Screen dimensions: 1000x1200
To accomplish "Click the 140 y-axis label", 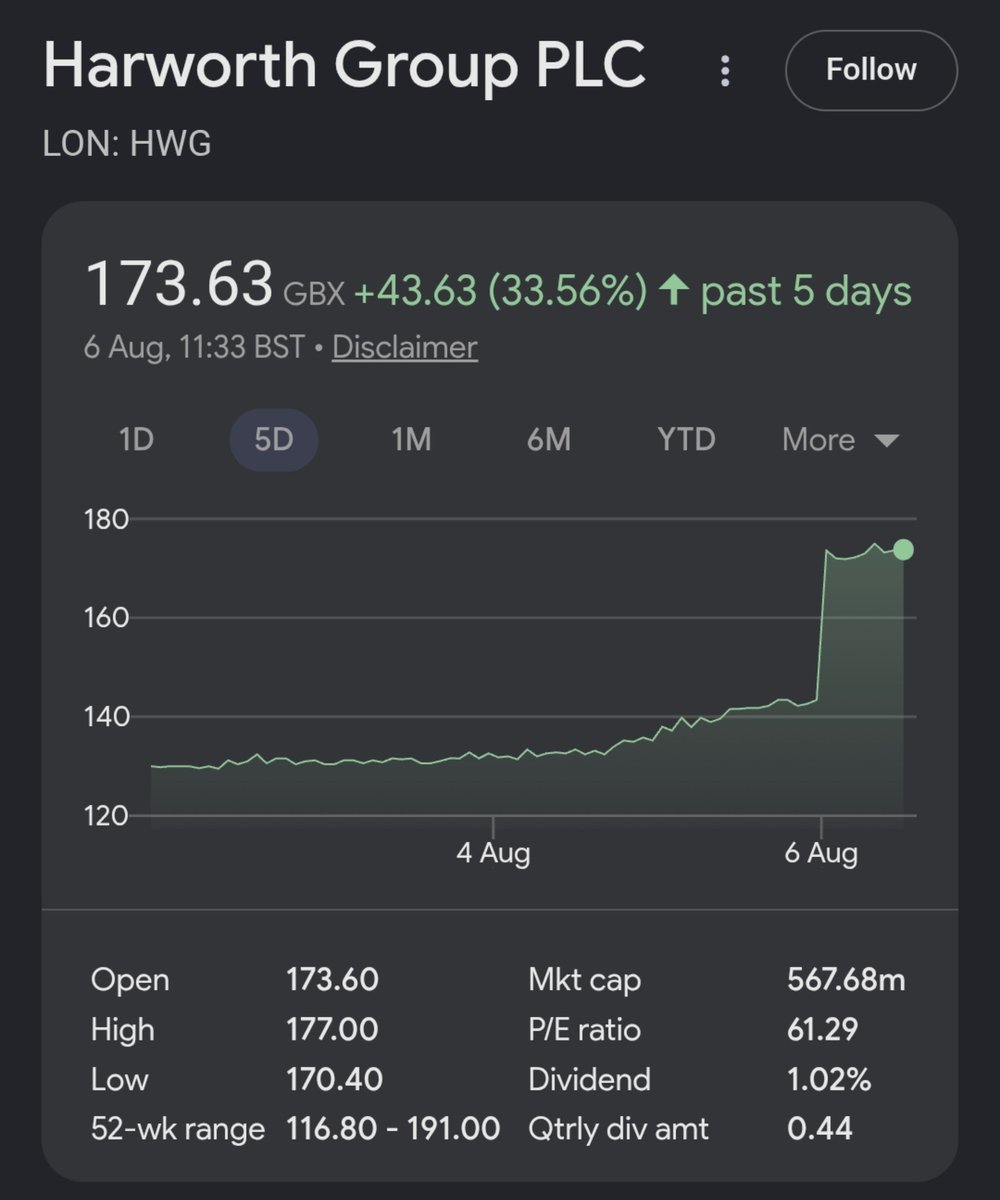I will tap(107, 716).
